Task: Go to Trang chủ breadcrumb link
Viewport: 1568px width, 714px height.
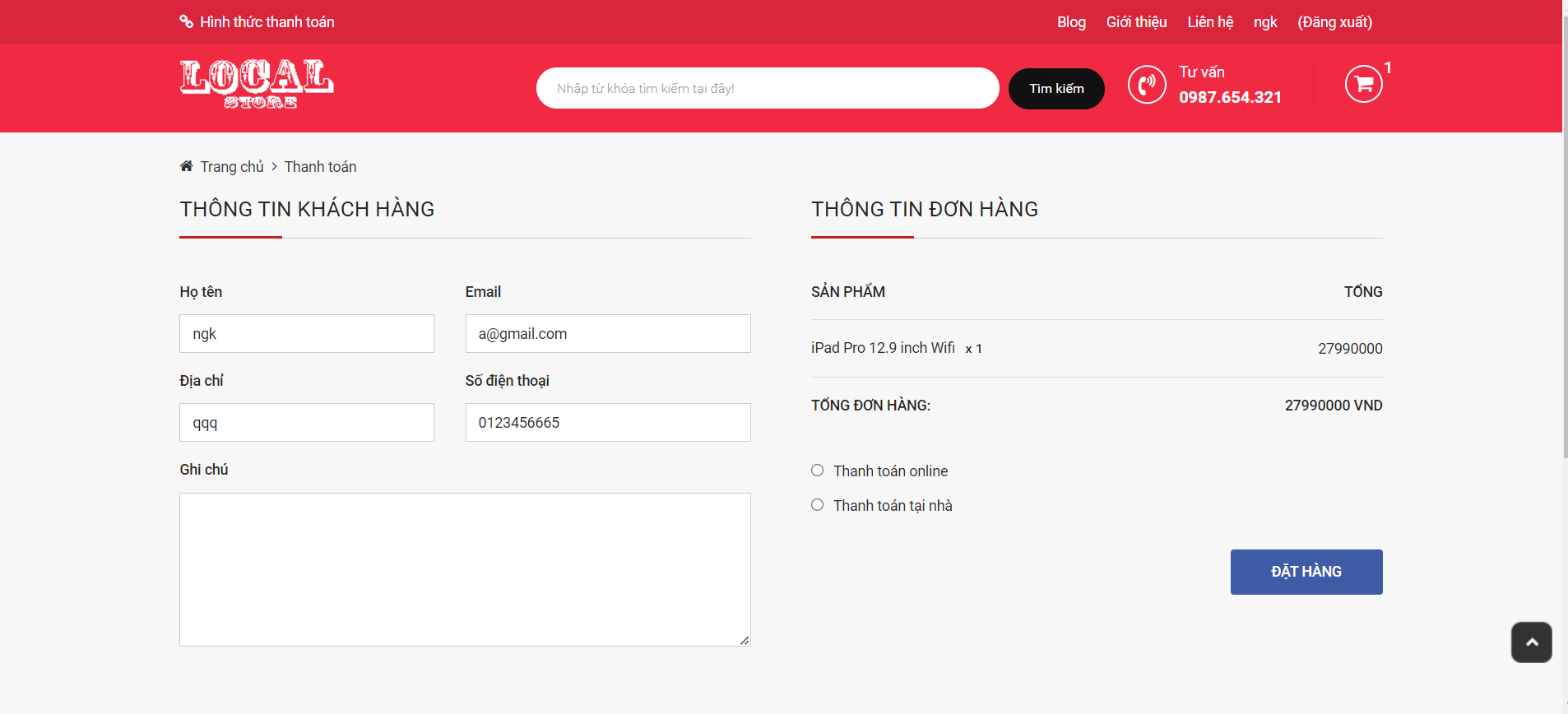Action: click(232, 167)
